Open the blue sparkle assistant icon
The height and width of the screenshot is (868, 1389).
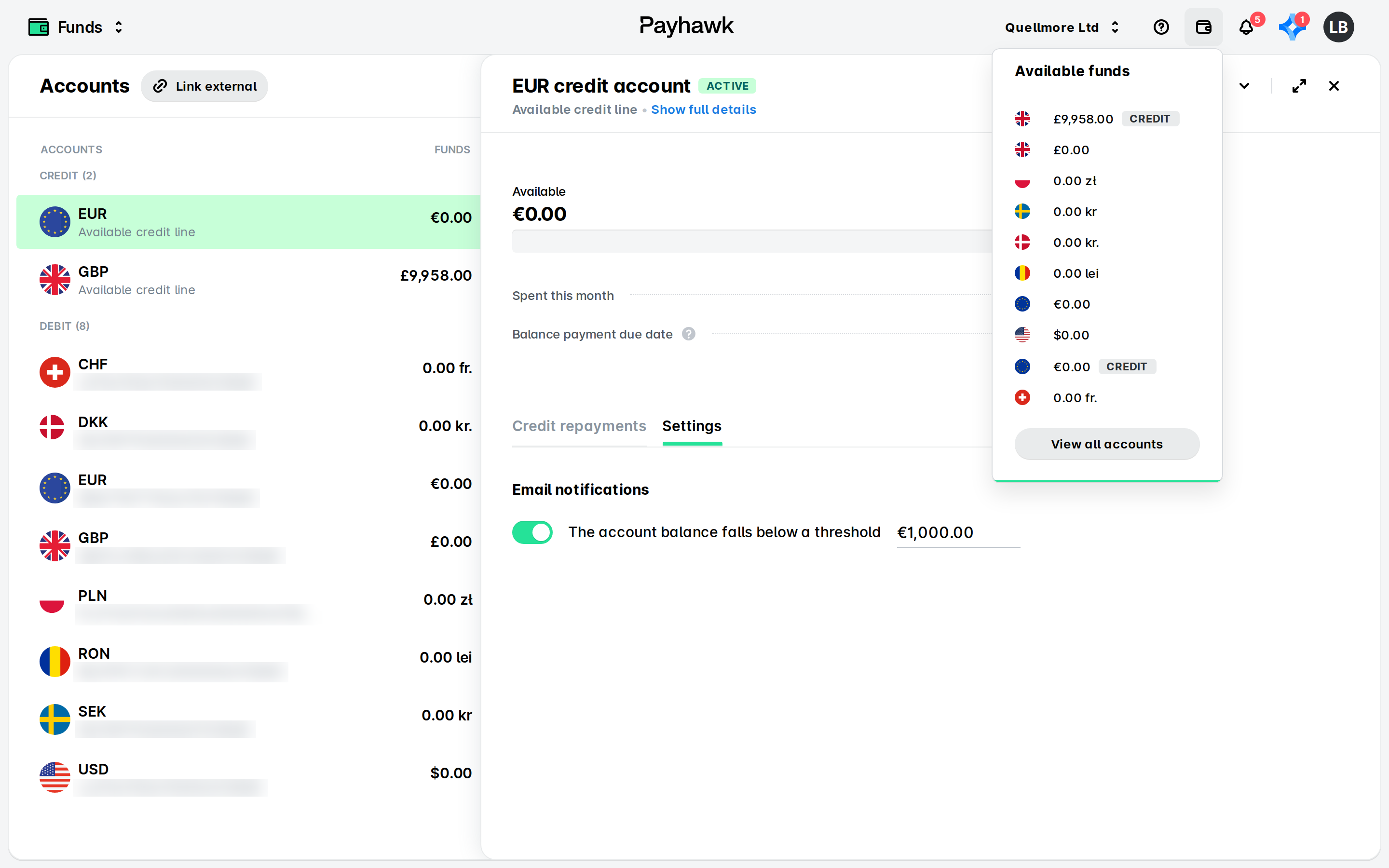1292,27
